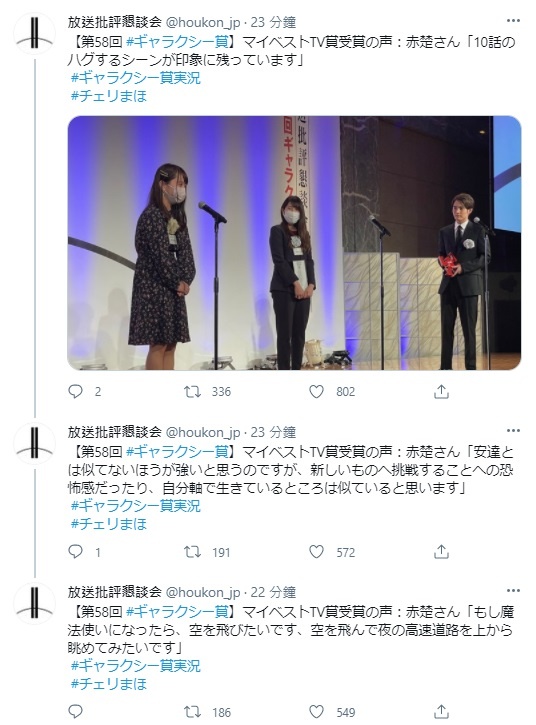Share the third tweet
This screenshot has height=725, width=536.
point(441,712)
